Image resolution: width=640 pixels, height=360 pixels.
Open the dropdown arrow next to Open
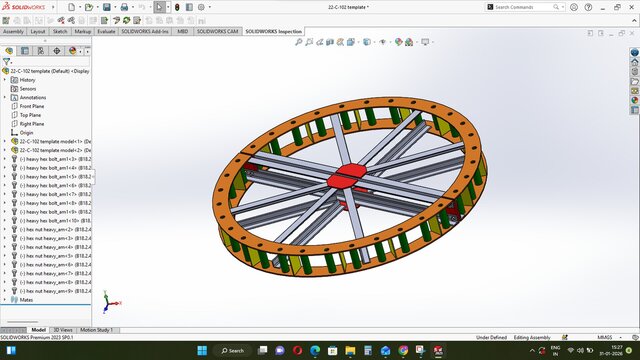coord(97,7)
